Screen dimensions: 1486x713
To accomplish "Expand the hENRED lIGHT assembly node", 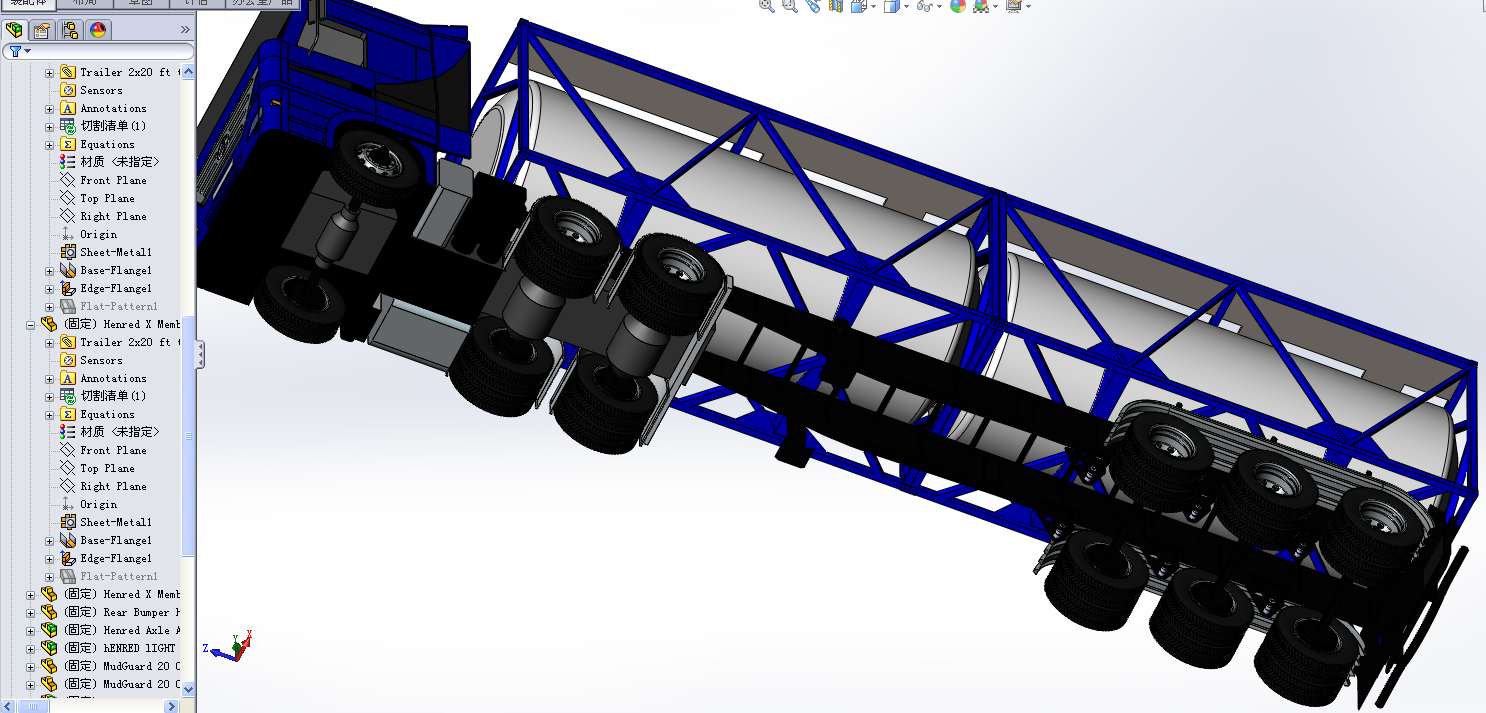I will click(x=30, y=648).
